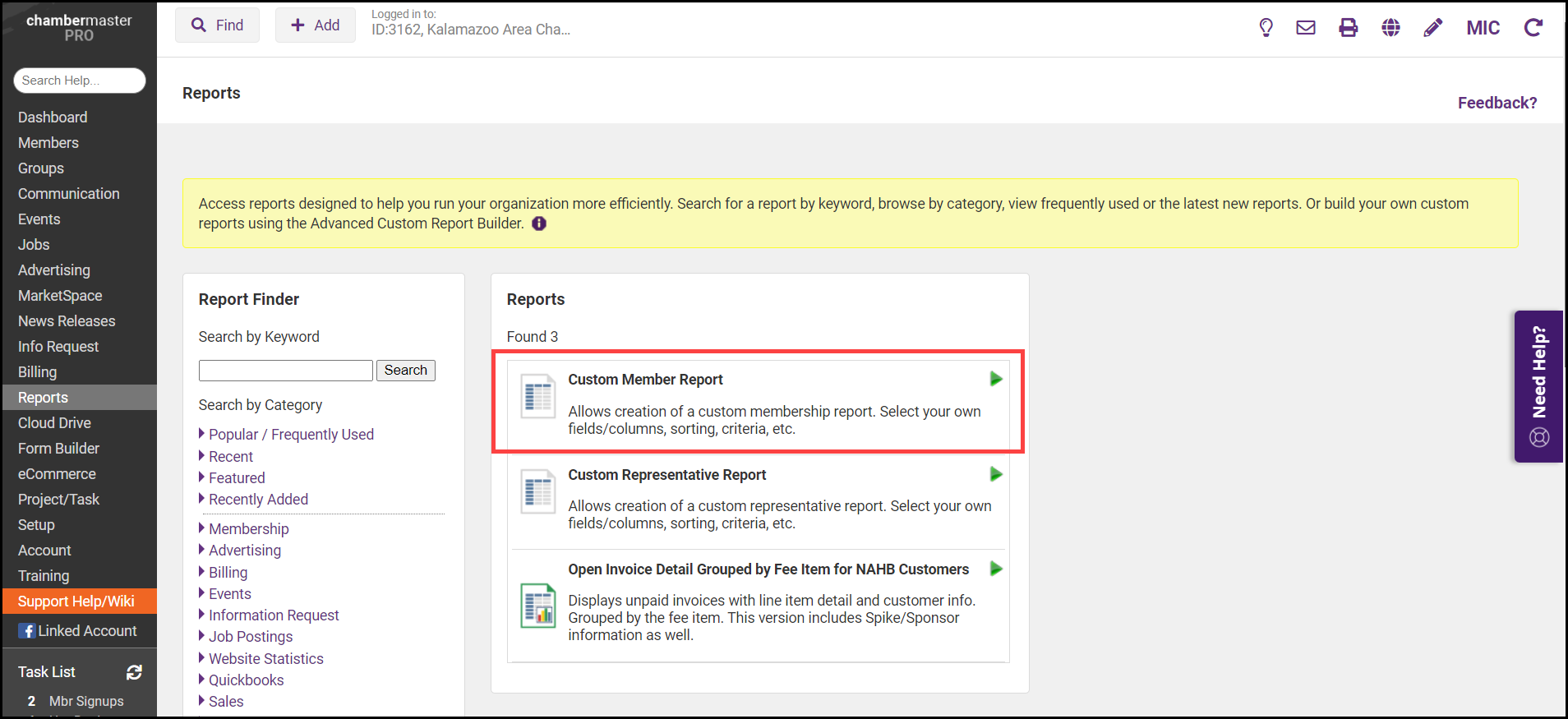Go to Support Help/Wiki in sidebar
The width and height of the screenshot is (1568, 719).
76,601
